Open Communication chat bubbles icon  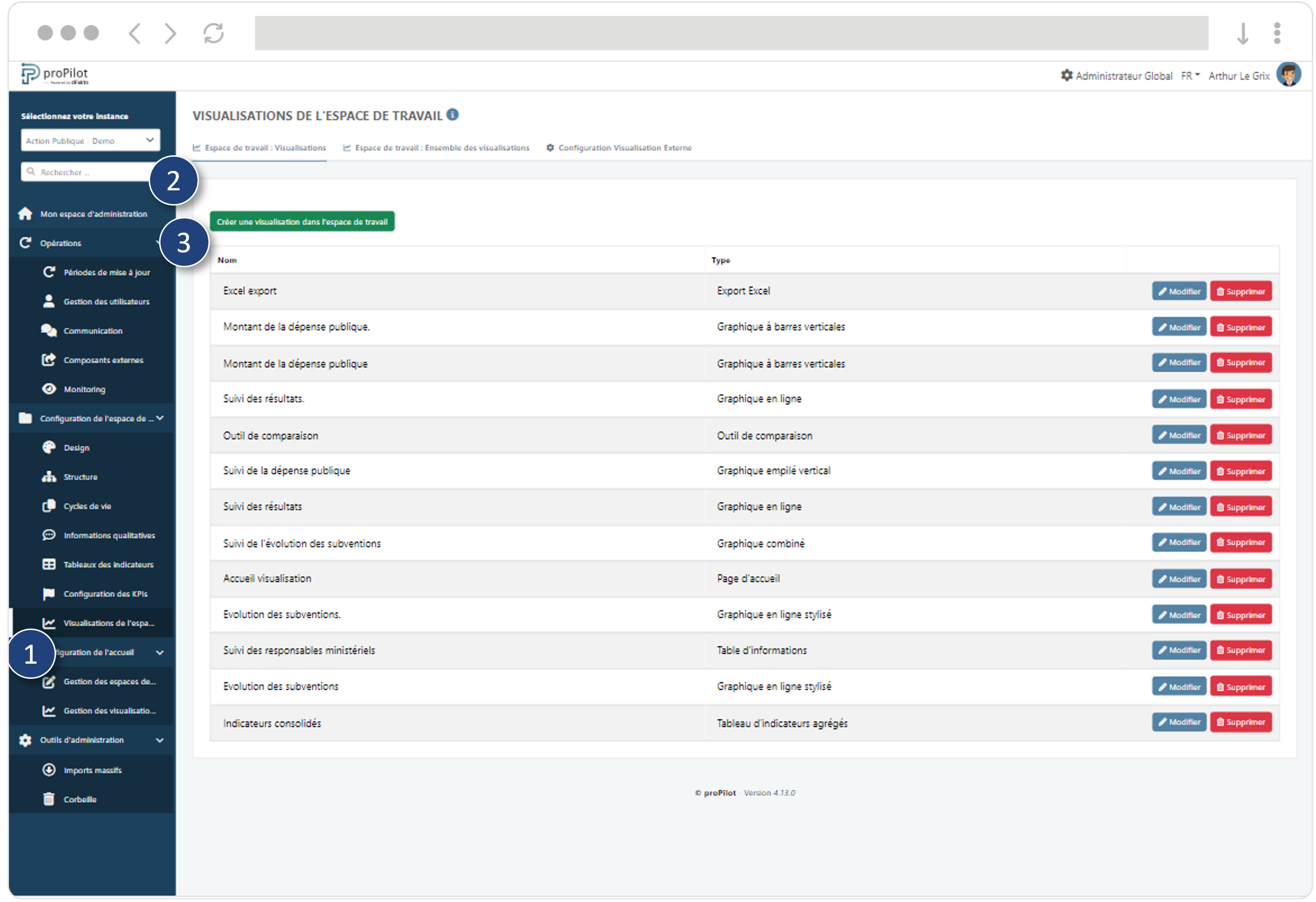tap(49, 331)
